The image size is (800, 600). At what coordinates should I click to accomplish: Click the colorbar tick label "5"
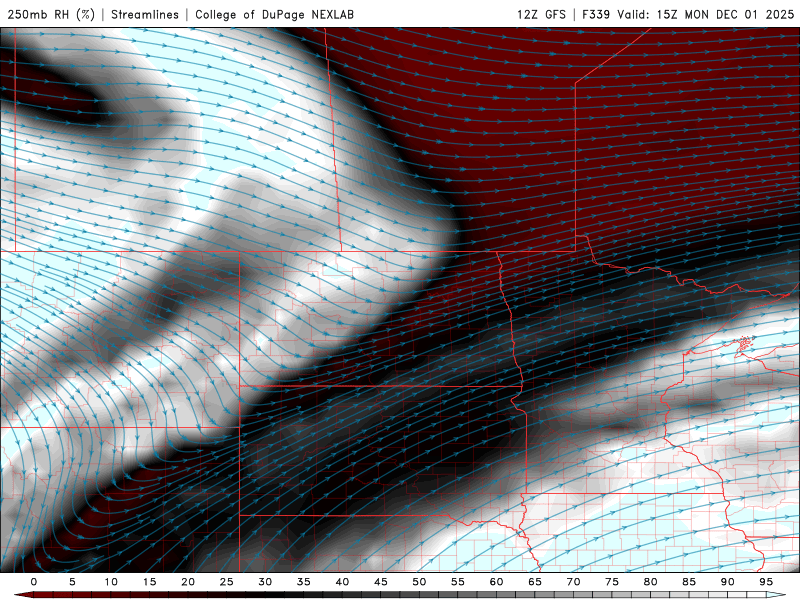[x=72, y=582]
